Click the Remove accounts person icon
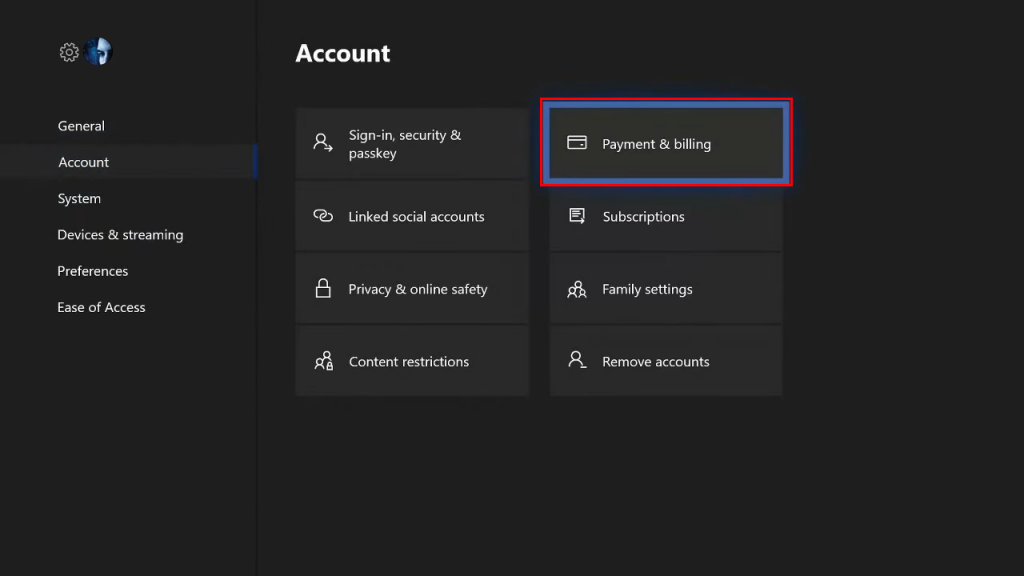Screen dimensions: 1024x576 coord(576,361)
